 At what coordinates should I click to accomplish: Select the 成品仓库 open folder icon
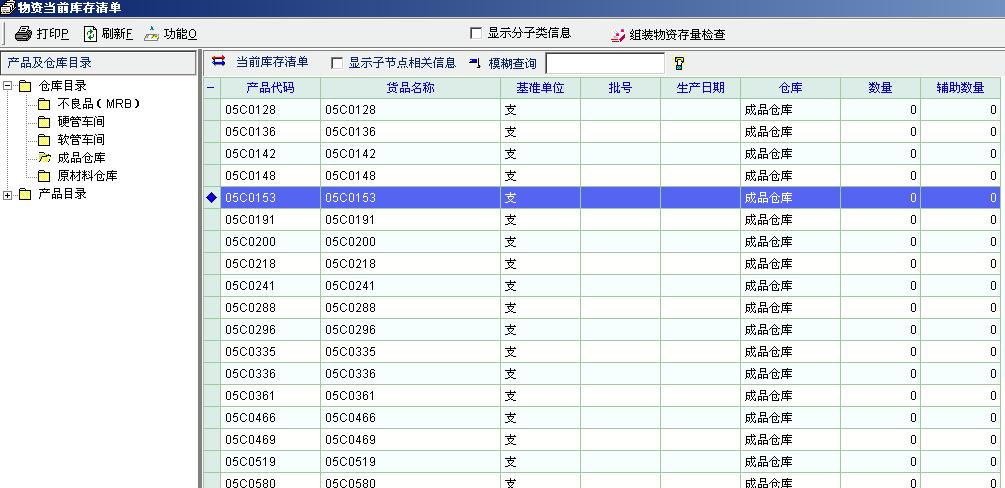pyautogui.click(x=44, y=157)
